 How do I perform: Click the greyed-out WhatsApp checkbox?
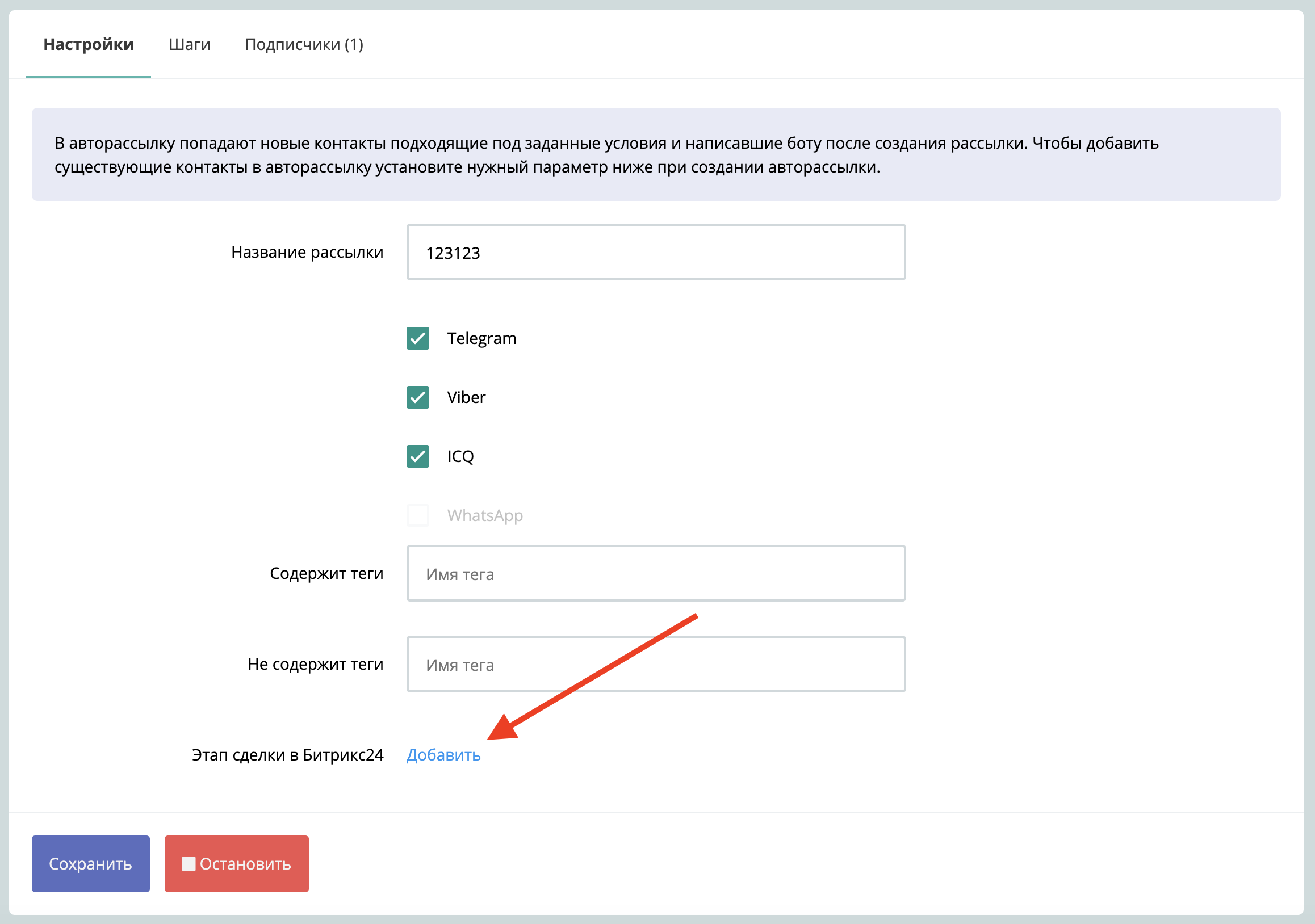[x=417, y=515]
